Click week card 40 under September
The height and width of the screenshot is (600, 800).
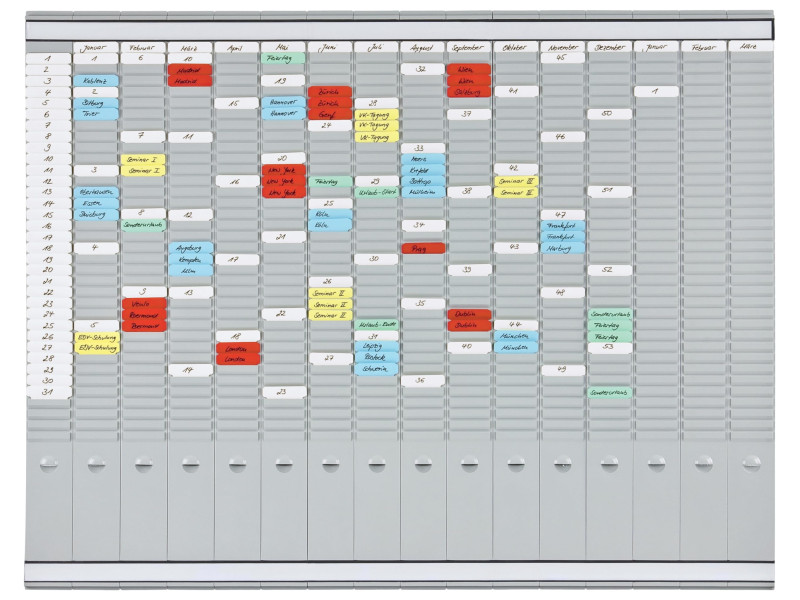[469, 346]
